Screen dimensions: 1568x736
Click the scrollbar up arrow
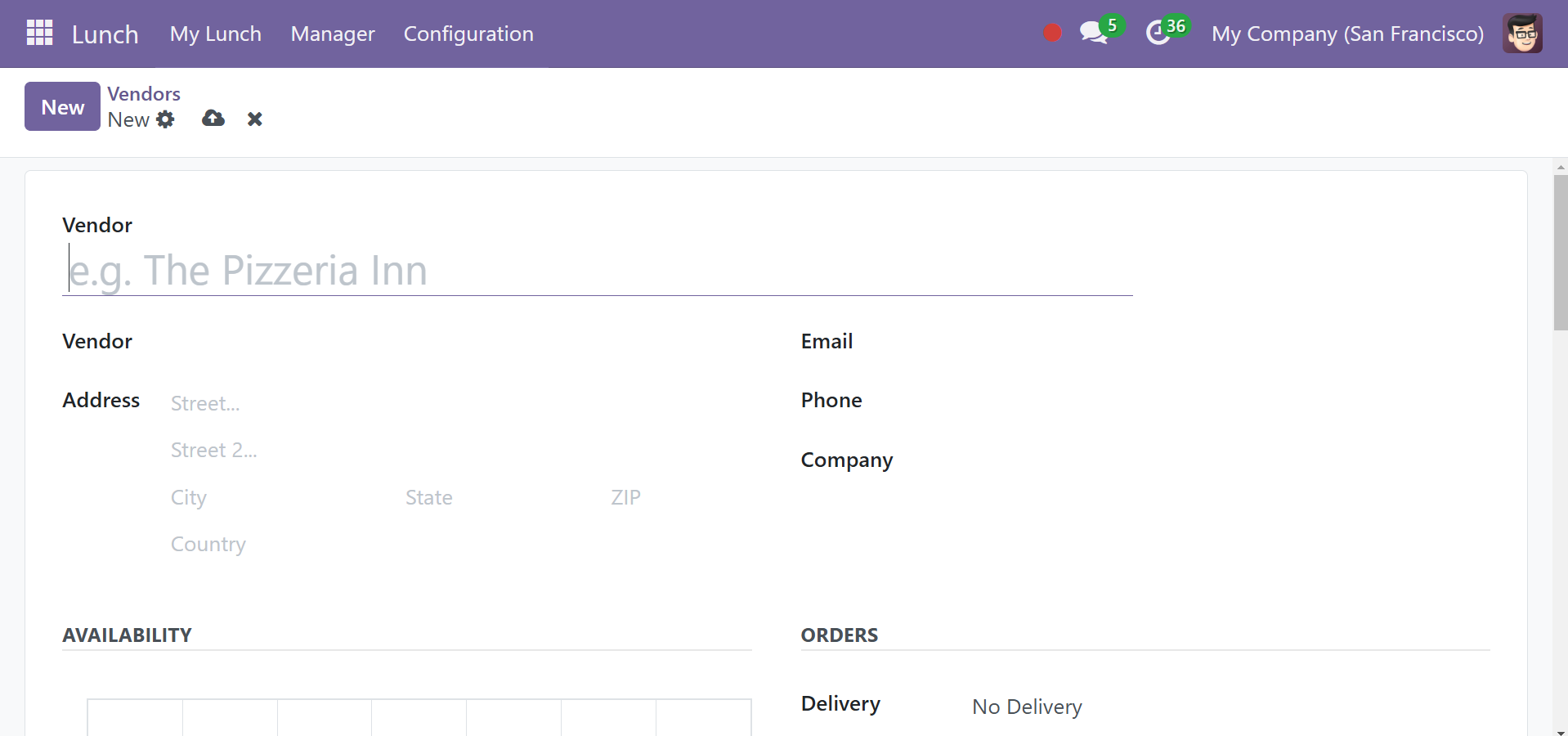pos(1561,166)
